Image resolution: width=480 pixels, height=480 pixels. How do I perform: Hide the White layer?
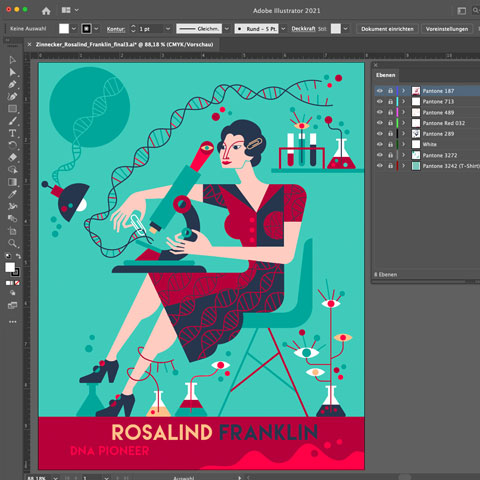[380, 144]
